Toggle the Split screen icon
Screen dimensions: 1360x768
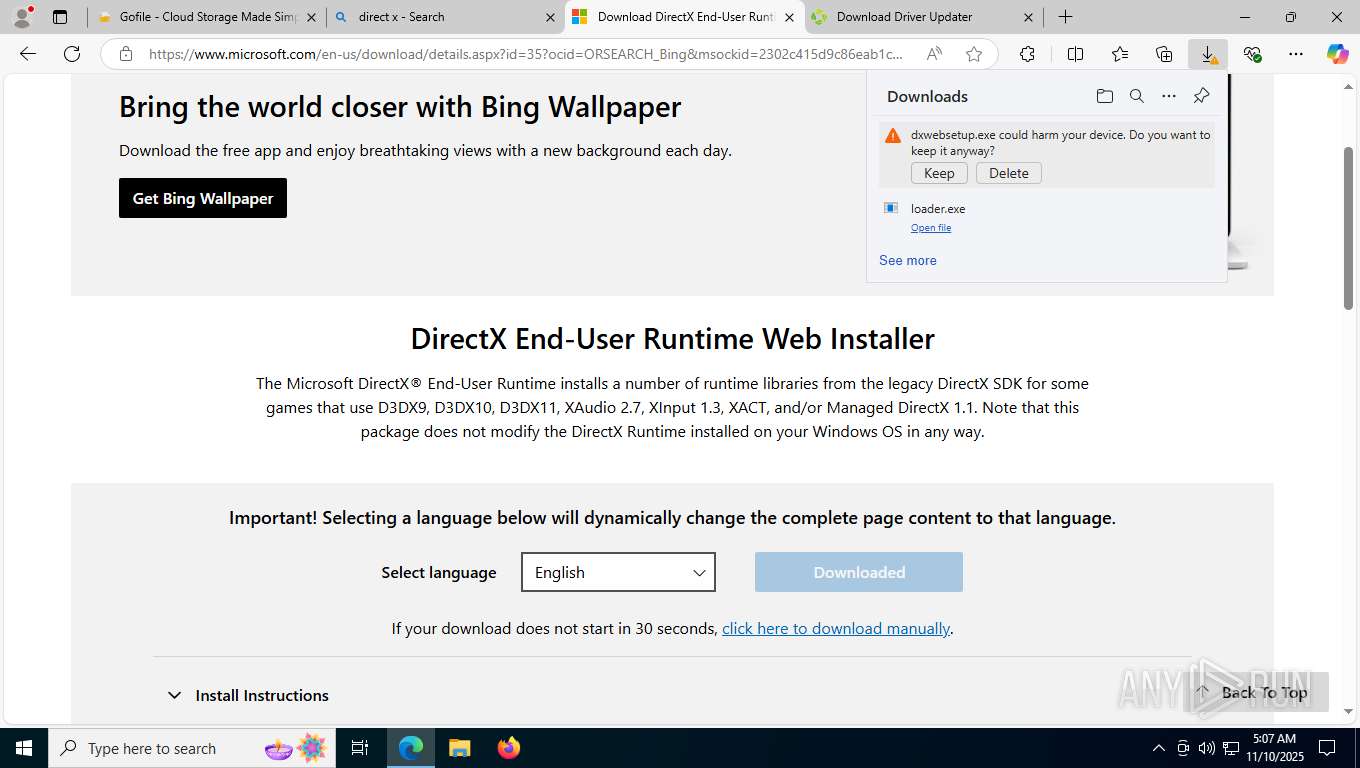click(x=1075, y=54)
